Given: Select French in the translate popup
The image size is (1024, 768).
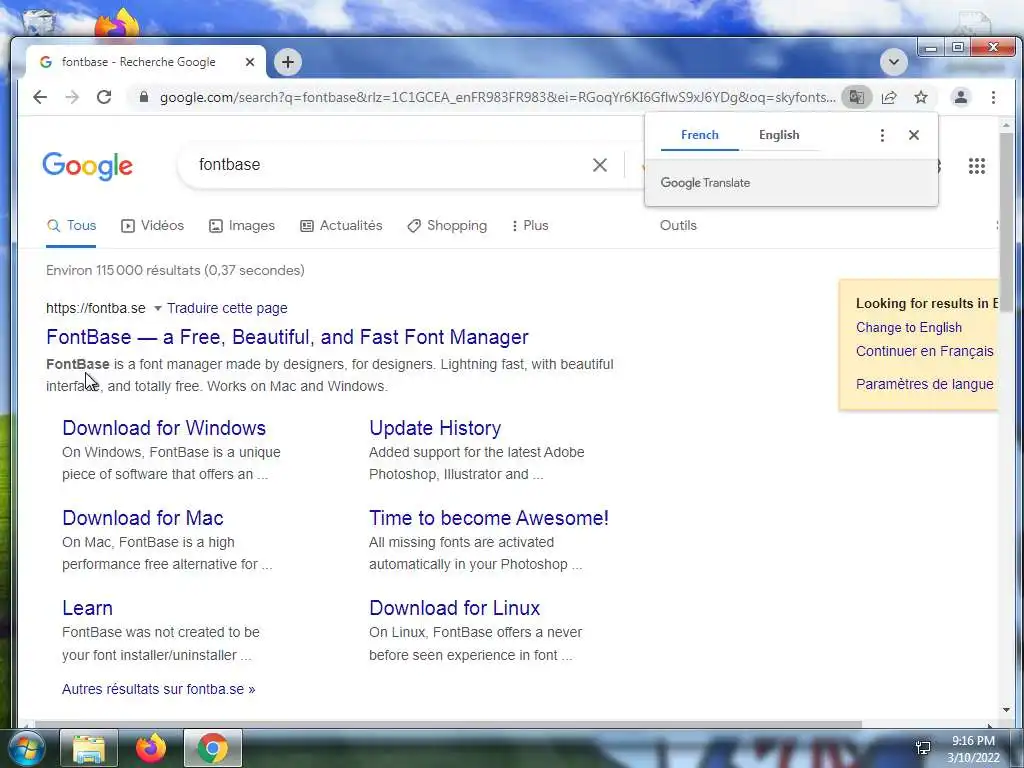Looking at the screenshot, I should [699, 135].
